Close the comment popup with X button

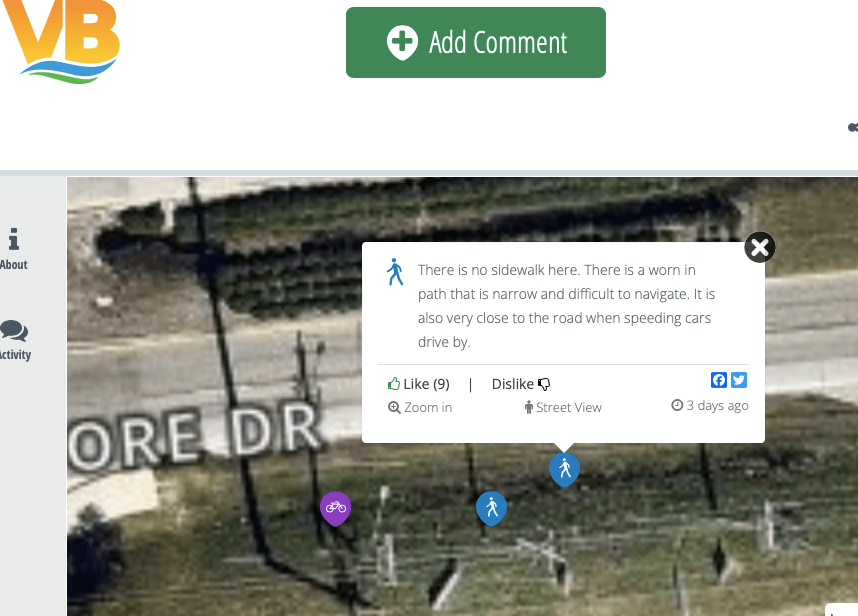coord(760,247)
